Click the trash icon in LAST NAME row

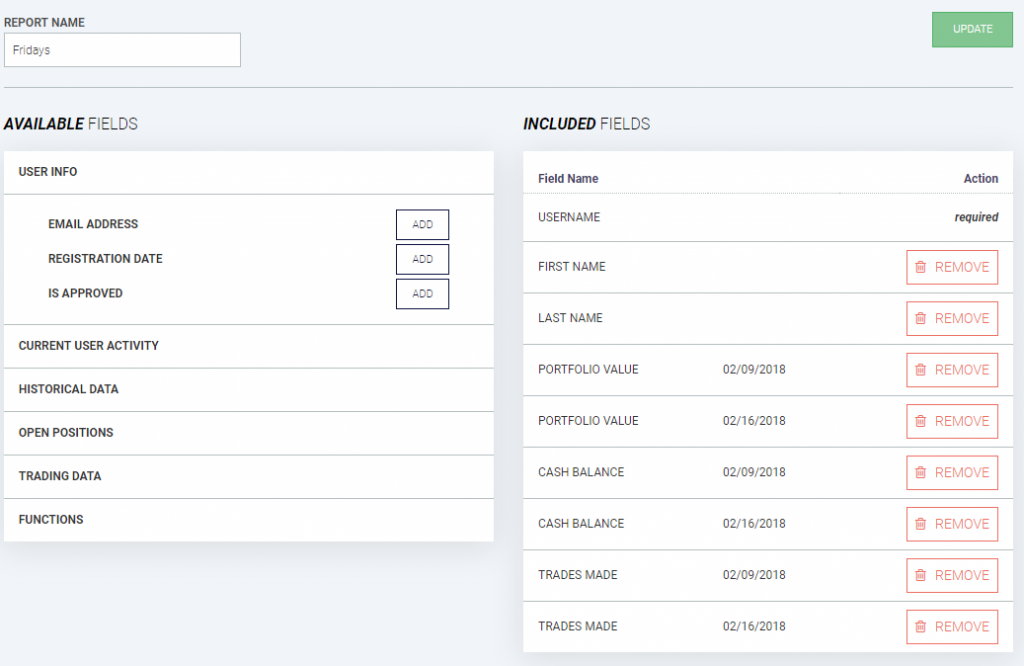click(920, 318)
